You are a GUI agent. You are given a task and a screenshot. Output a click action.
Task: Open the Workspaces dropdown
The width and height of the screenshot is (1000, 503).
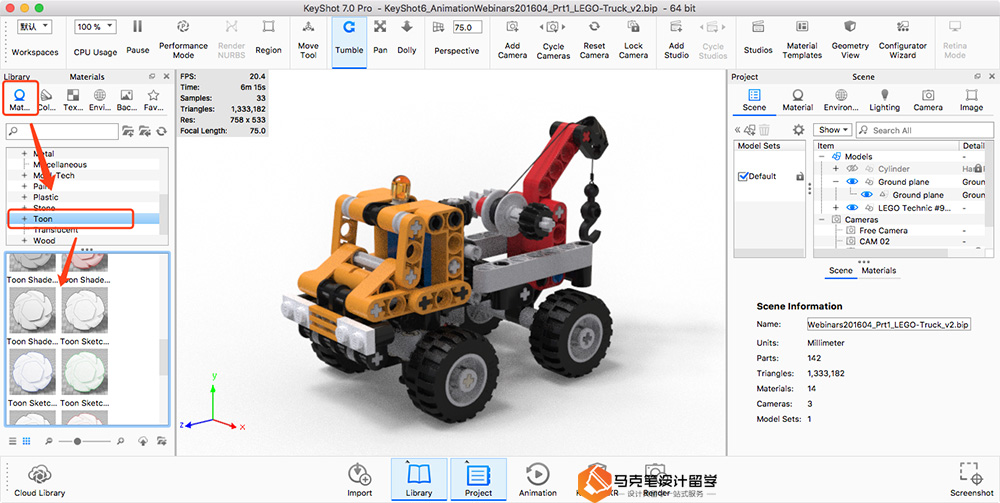point(34,27)
